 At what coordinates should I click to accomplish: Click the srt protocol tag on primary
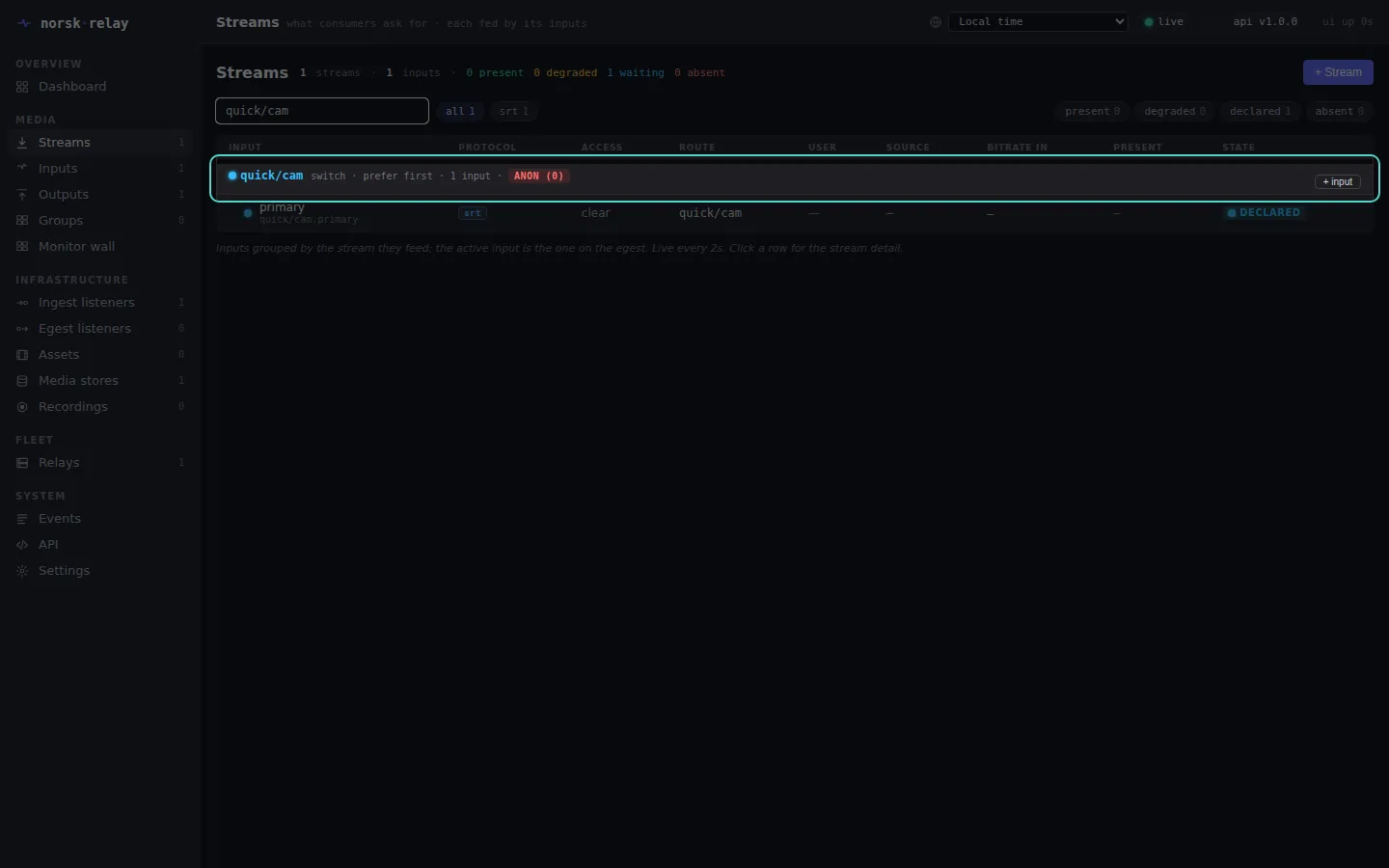pos(473,213)
